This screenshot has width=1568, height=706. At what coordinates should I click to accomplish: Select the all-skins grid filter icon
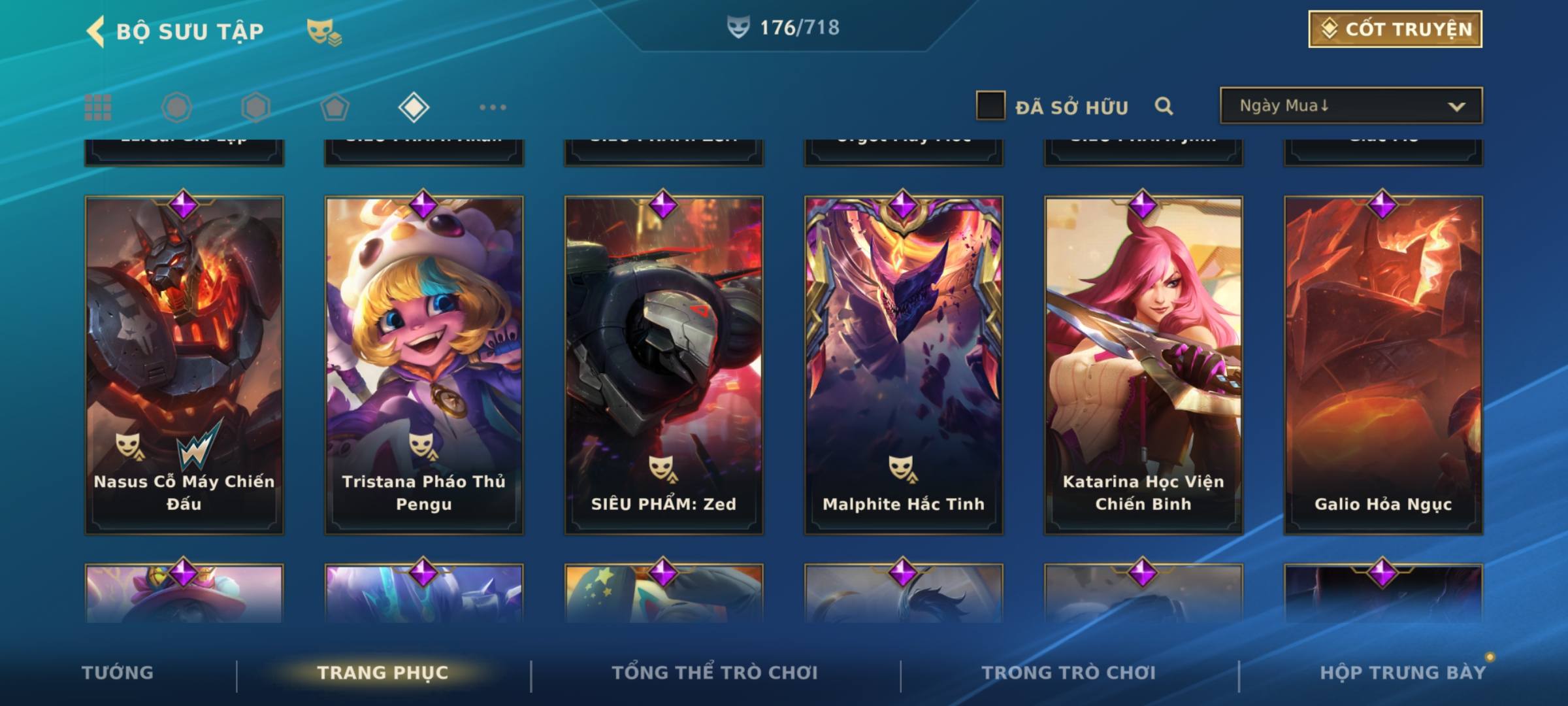click(x=98, y=107)
